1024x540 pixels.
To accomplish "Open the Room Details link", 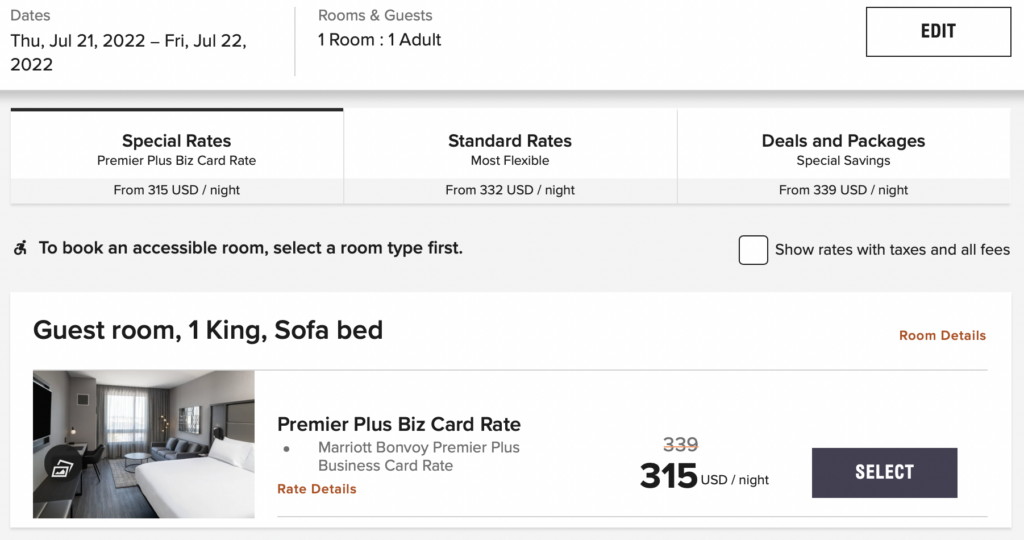I will [942, 336].
